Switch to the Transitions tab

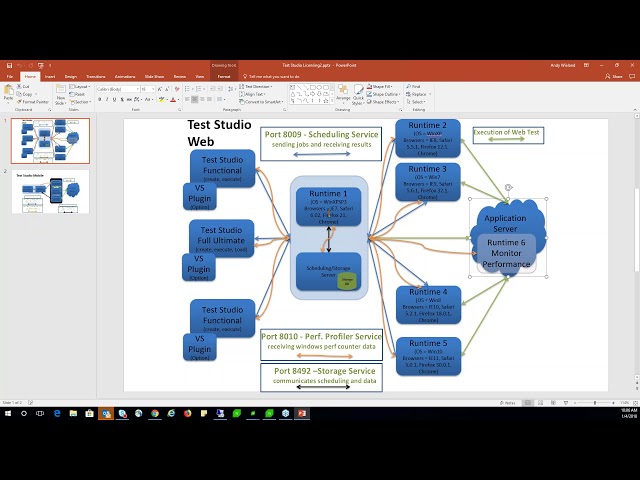(x=96, y=76)
